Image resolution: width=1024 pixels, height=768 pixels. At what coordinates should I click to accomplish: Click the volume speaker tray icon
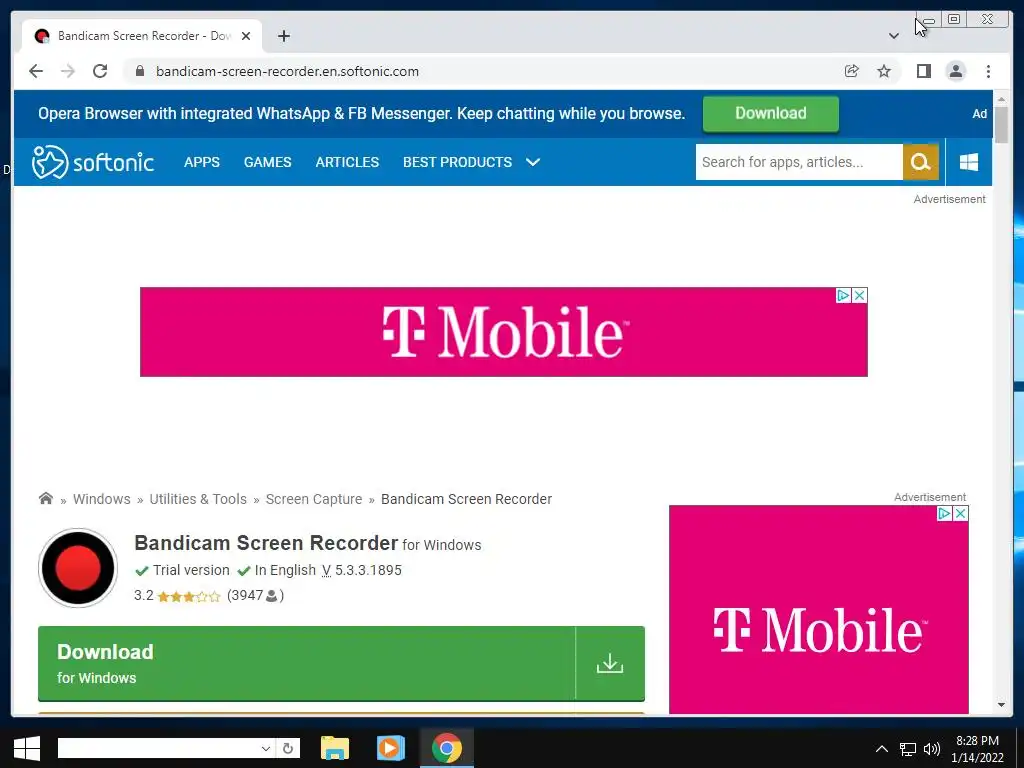(x=932, y=749)
